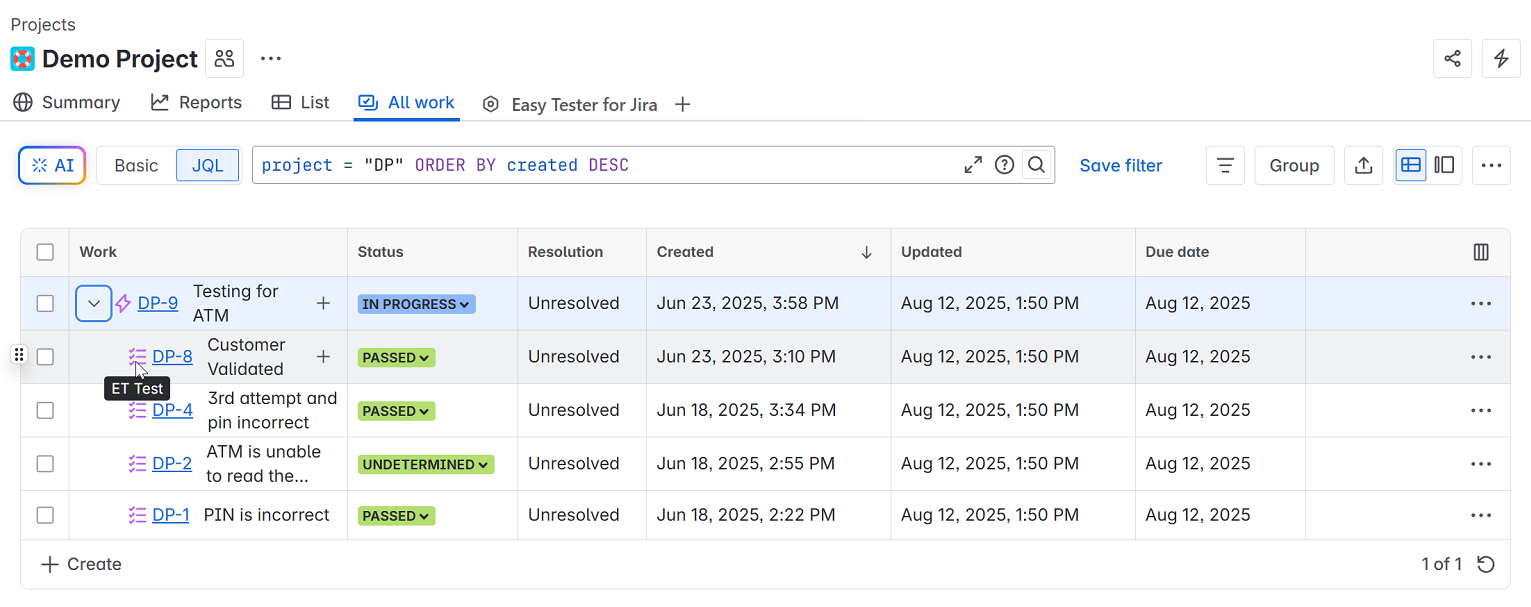Click the add people icon beside Demo Project
The image size is (1531, 607).
tap(224, 58)
